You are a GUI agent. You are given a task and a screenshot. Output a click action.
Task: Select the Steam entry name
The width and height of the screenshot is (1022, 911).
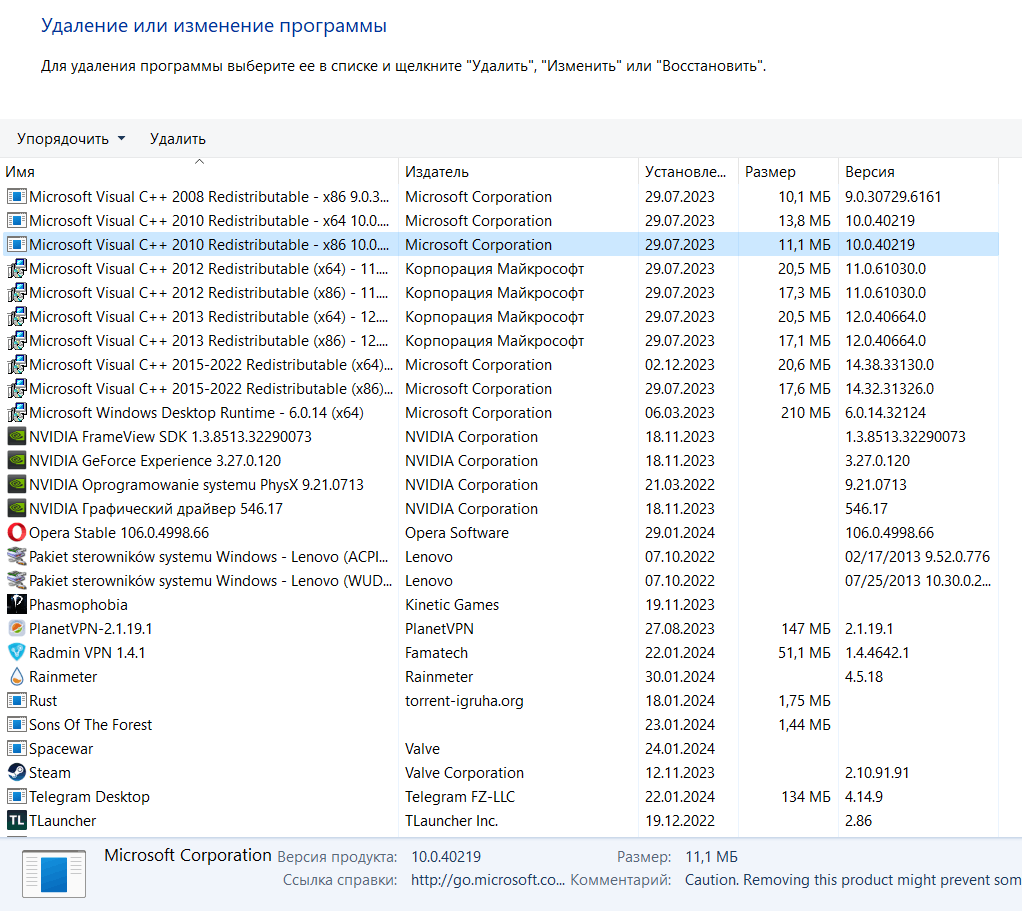point(50,773)
